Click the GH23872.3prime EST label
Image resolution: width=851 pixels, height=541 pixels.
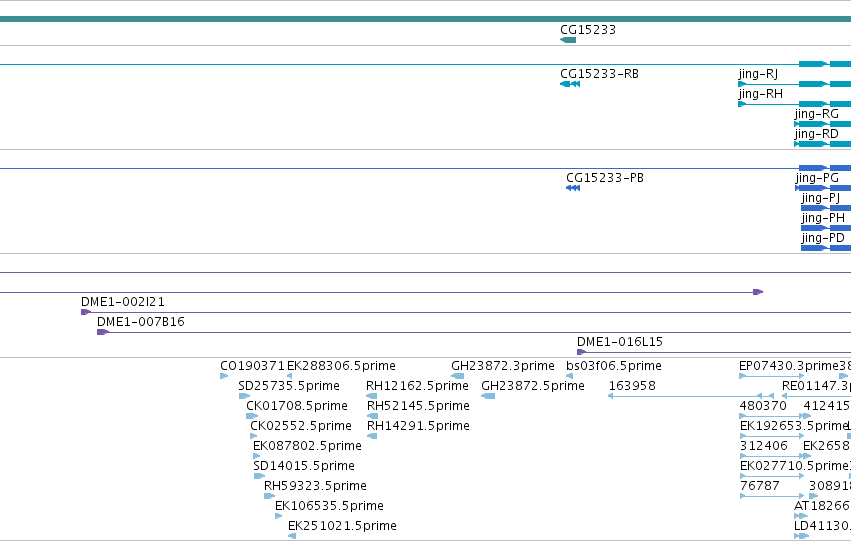click(x=503, y=366)
